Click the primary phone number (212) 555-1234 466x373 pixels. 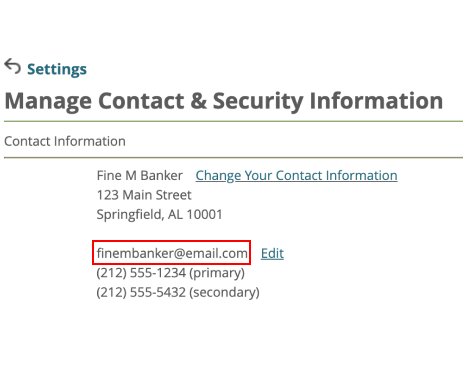pyautogui.click(x=141, y=273)
